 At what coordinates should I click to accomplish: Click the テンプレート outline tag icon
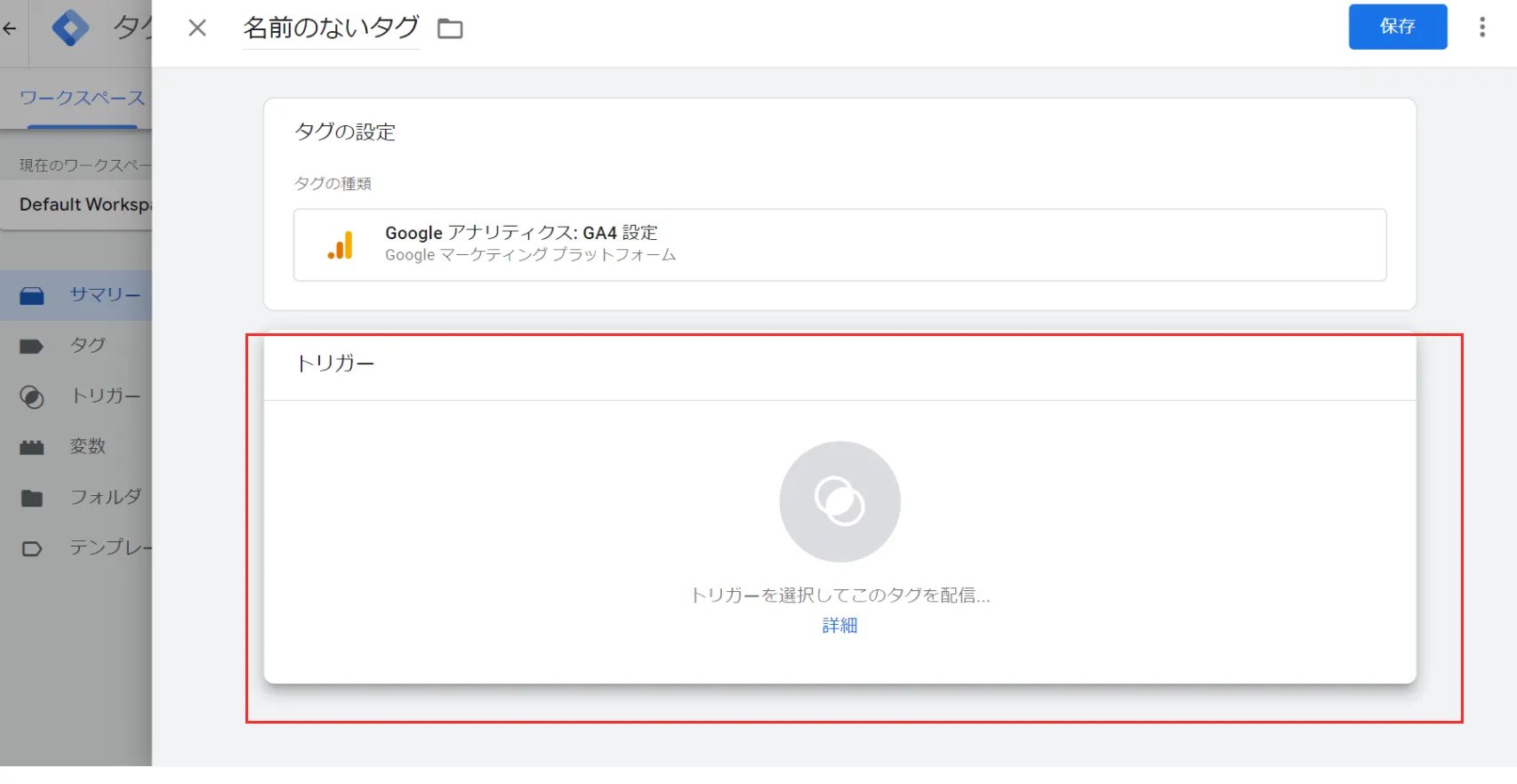[32, 548]
